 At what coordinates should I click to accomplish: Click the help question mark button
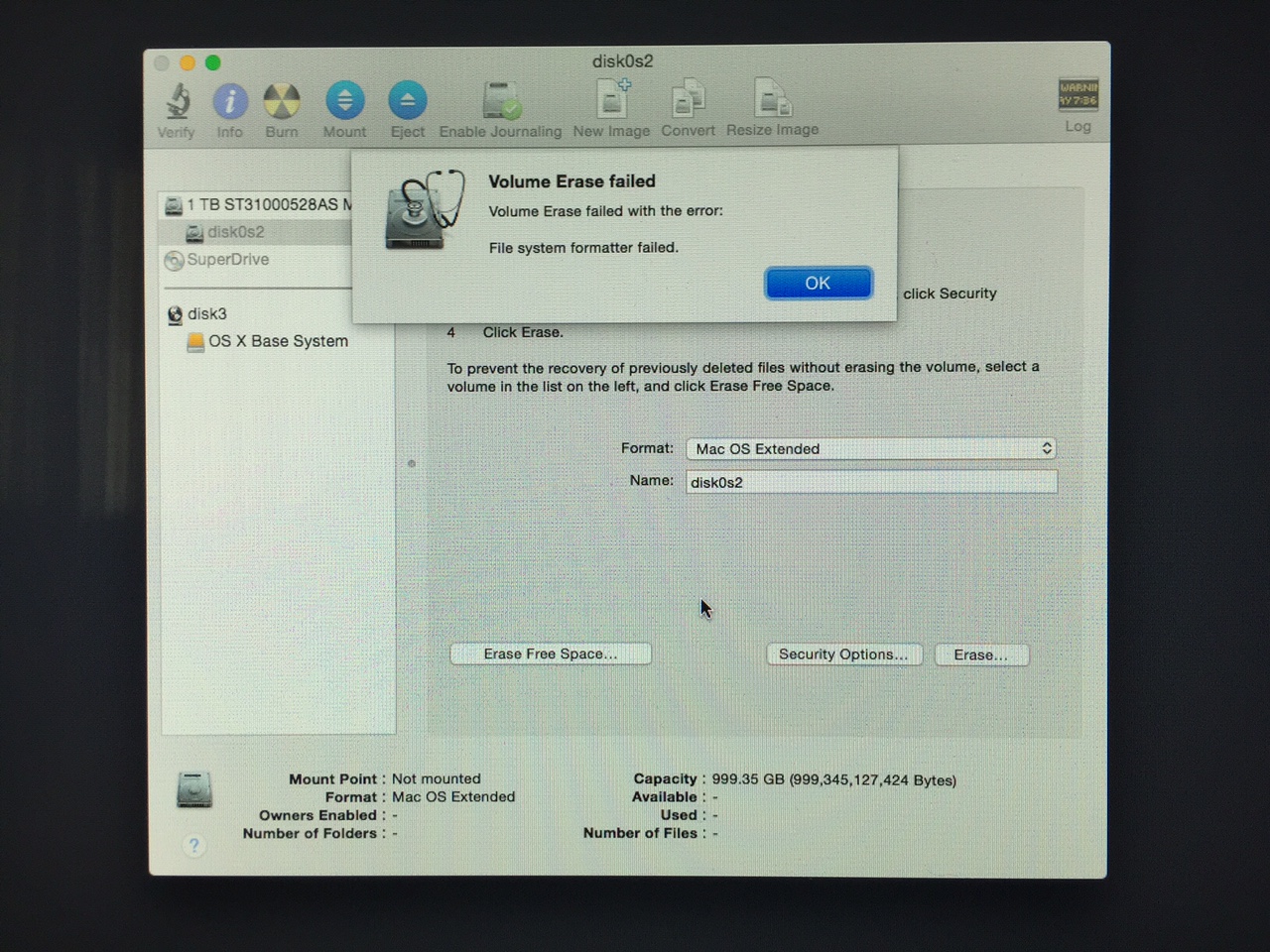click(194, 845)
